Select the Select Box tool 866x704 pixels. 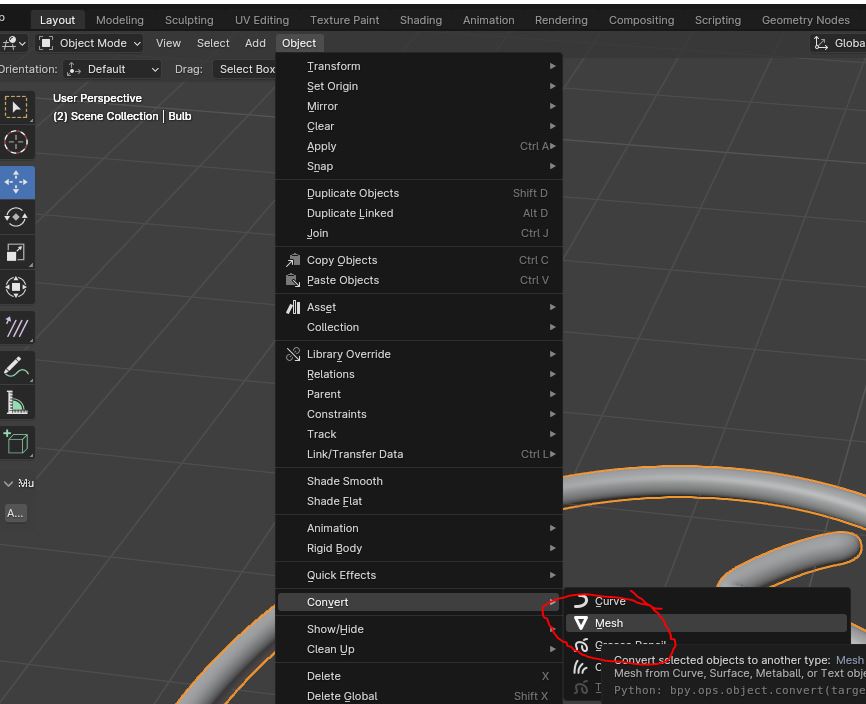16,107
